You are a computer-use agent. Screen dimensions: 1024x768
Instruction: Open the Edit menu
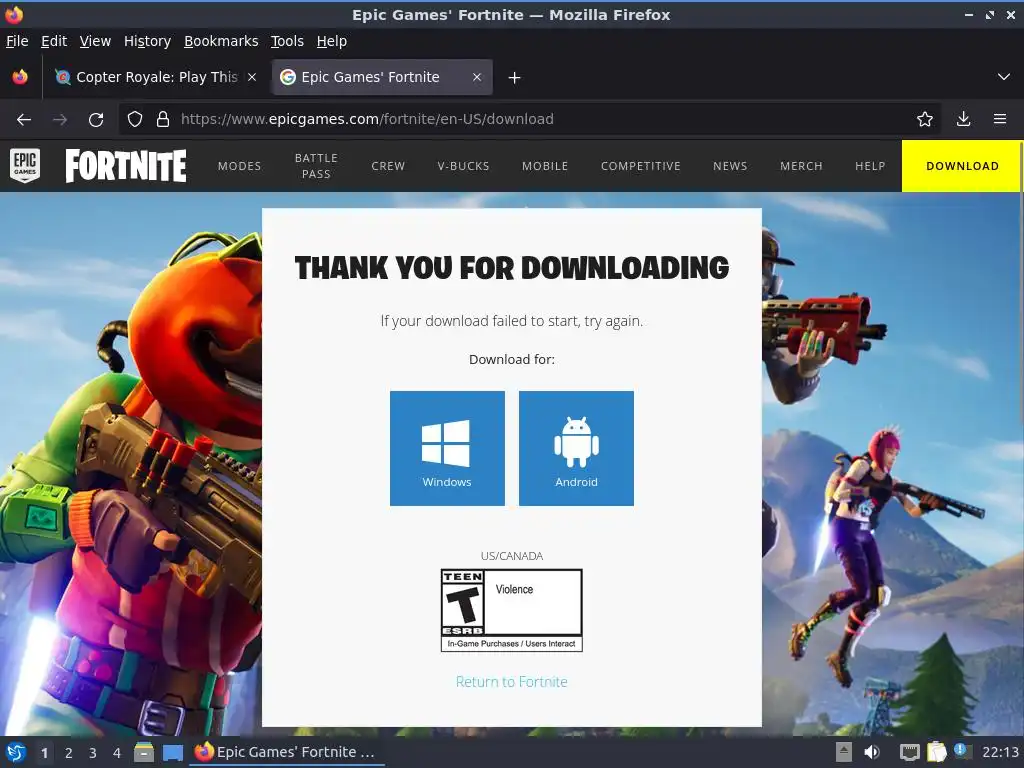[54, 41]
